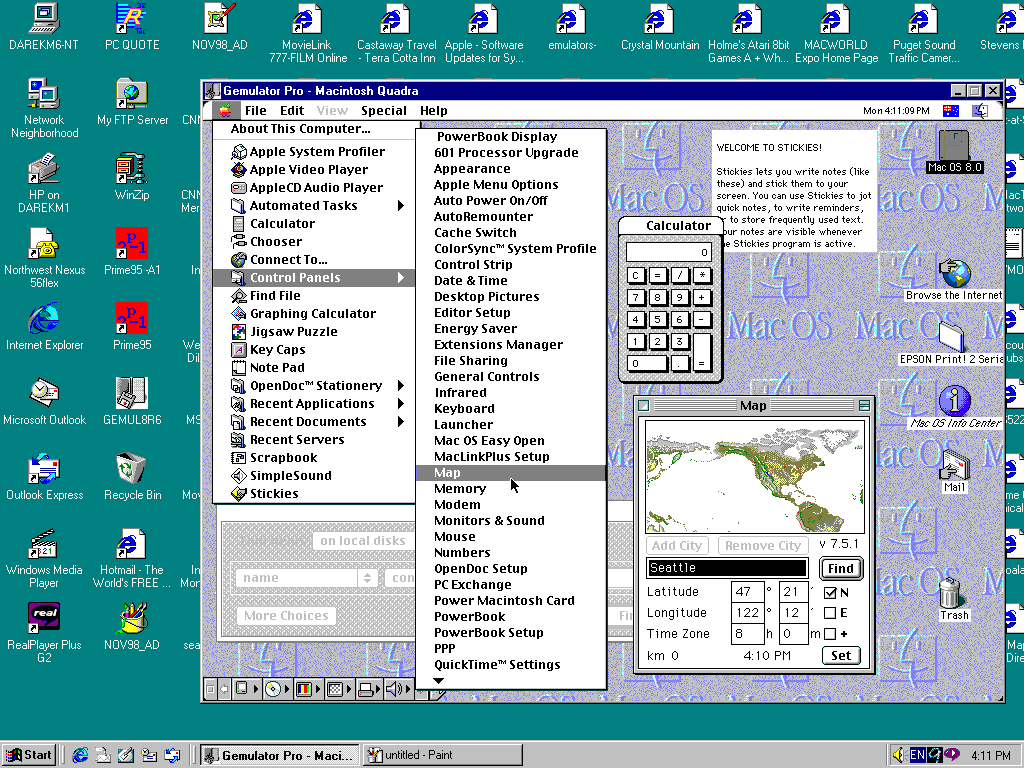Click the Australian flag keyboard menu icon
This screenshot has height=768, width=1024.
[x=951, y=110]
